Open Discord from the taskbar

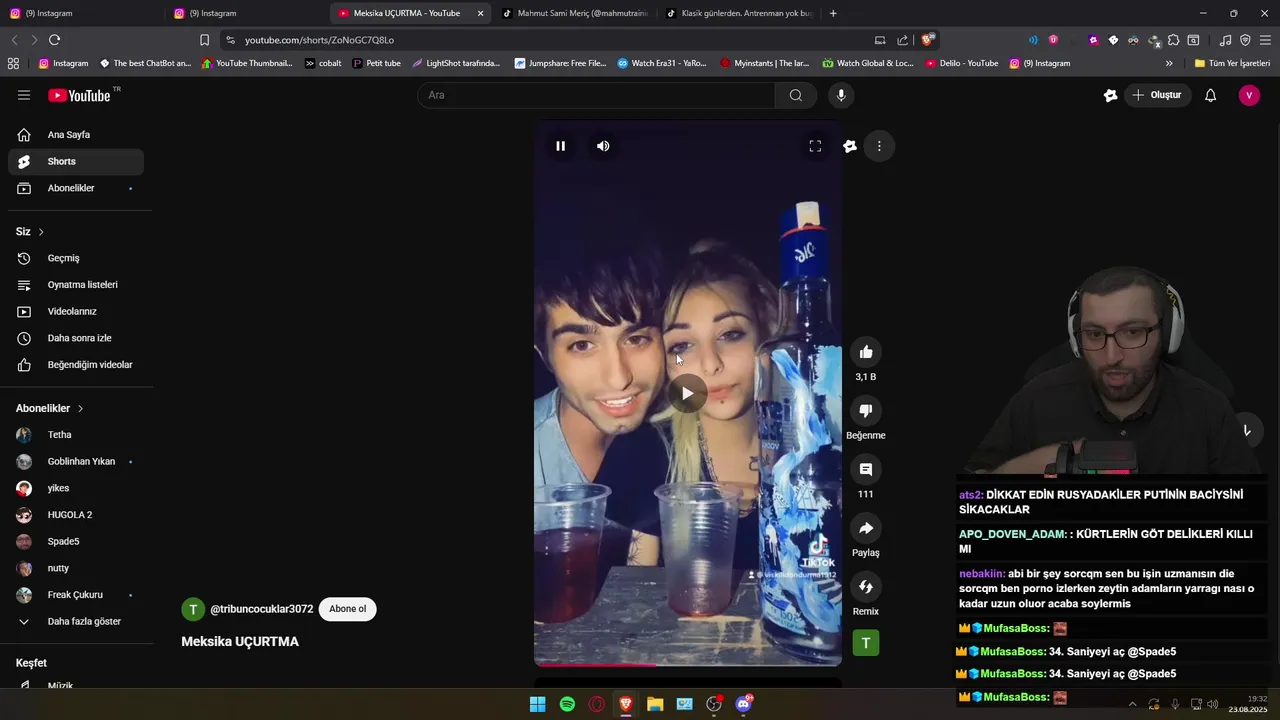(x=743, y=704)
